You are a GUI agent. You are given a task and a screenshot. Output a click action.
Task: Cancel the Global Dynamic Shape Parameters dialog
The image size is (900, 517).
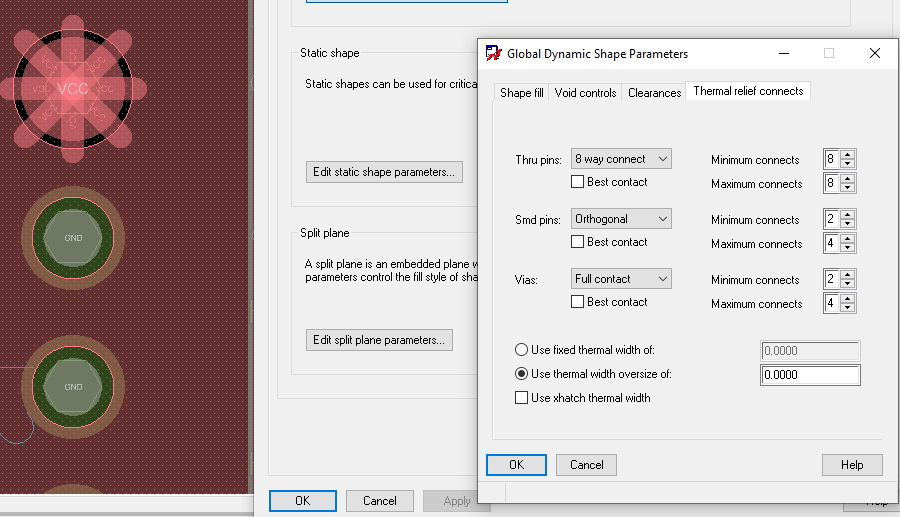coord(586,465)
